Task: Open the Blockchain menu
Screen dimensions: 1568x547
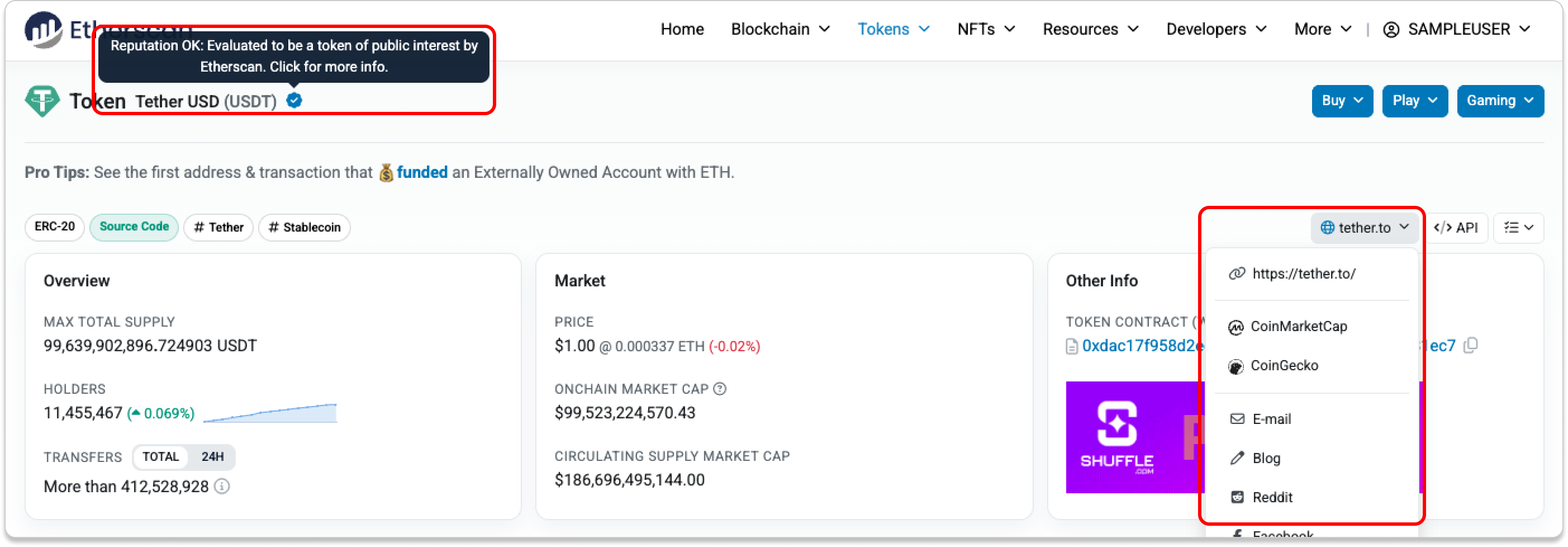Action: (x=780, y=29)
